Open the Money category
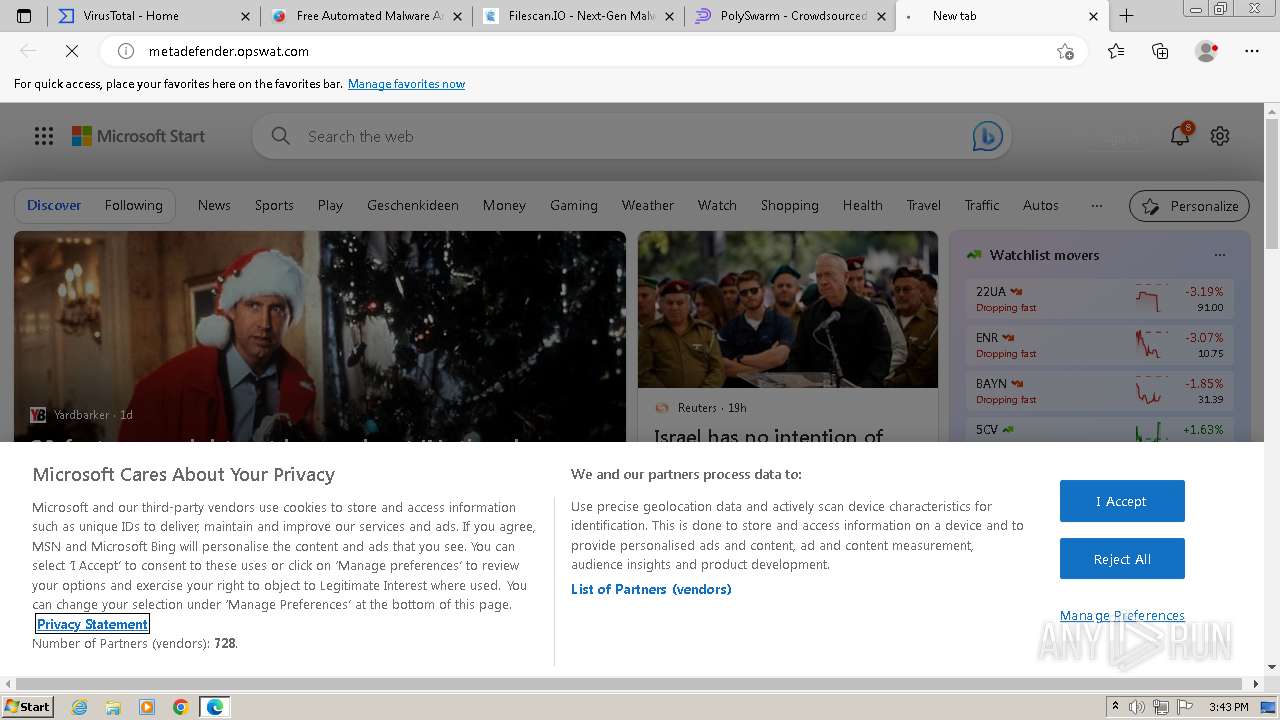 [504, 205]
